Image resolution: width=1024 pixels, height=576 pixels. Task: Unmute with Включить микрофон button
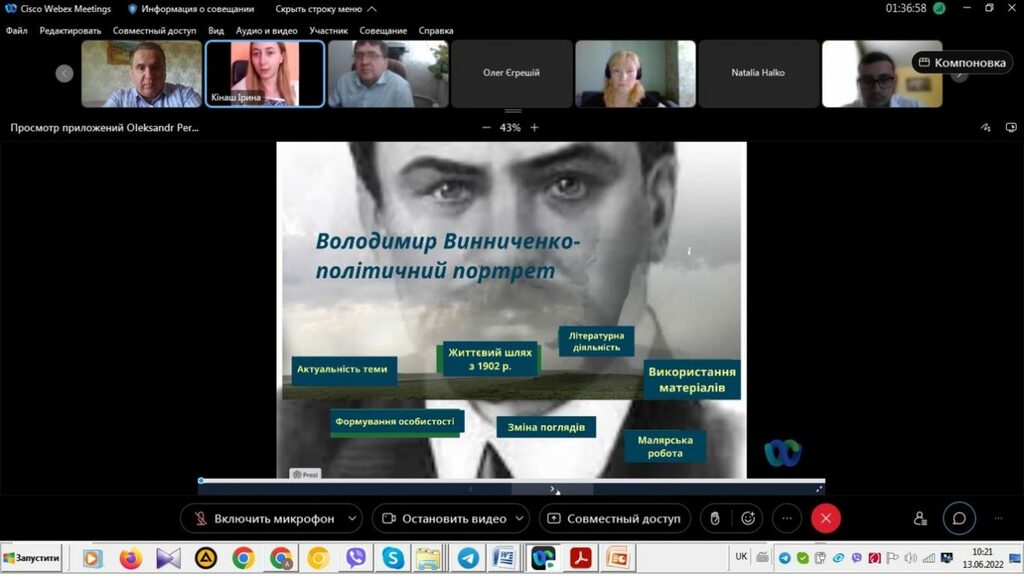[260, 519]
